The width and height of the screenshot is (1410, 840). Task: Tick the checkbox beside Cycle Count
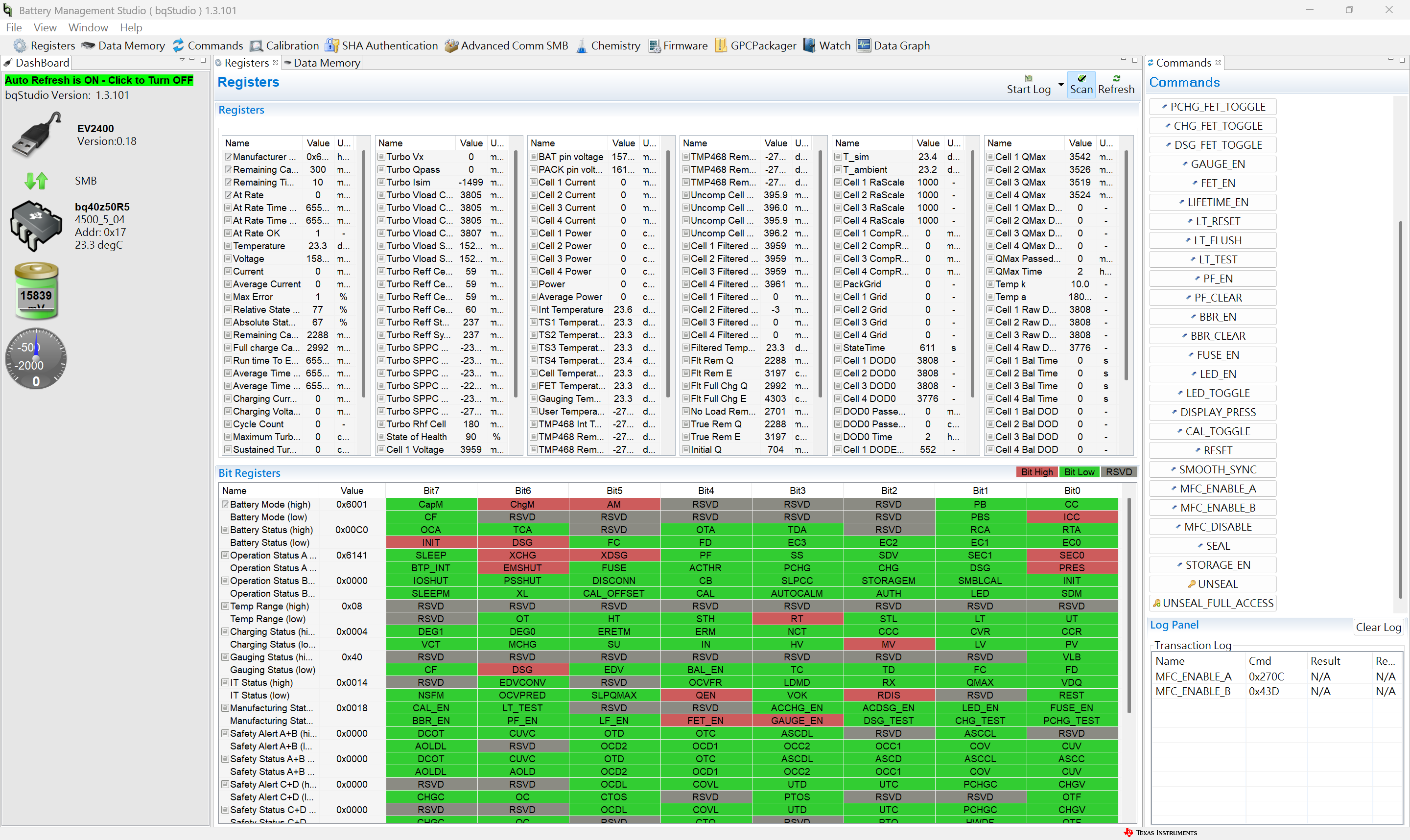point(228,424)
